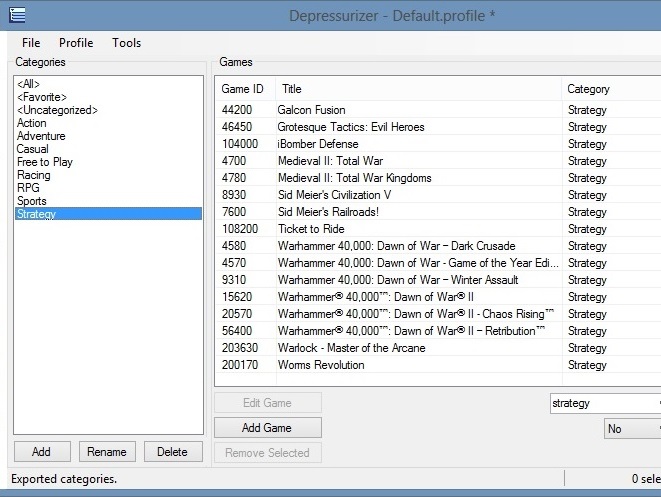661x497 pixels.
Task: Sort by the Title column header
Action: 419,89
